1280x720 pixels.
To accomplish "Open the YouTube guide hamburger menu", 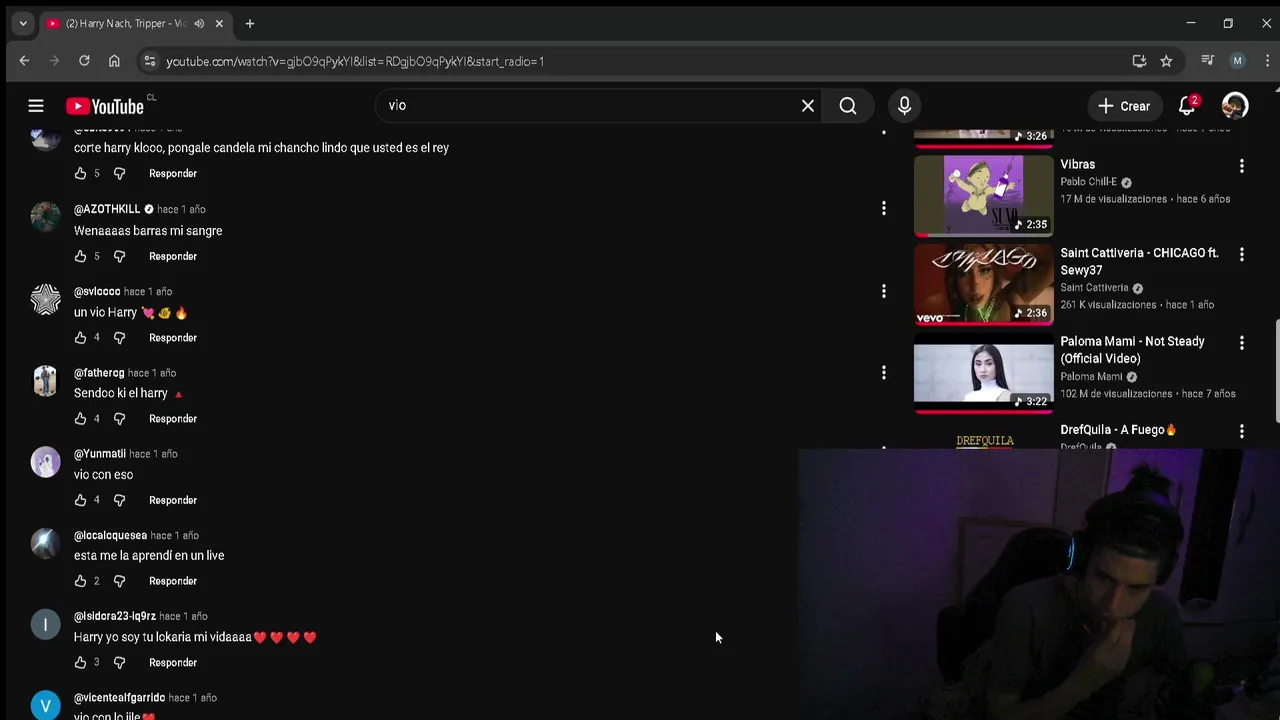I will tap(36, 106).
